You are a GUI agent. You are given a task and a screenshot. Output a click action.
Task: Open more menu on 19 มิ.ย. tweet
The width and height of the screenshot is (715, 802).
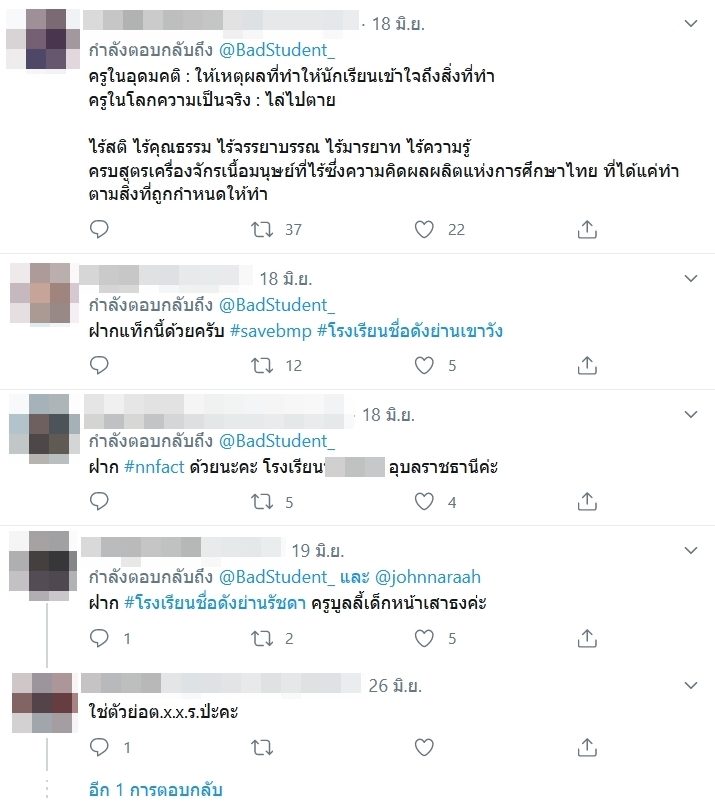click(691, 550)
